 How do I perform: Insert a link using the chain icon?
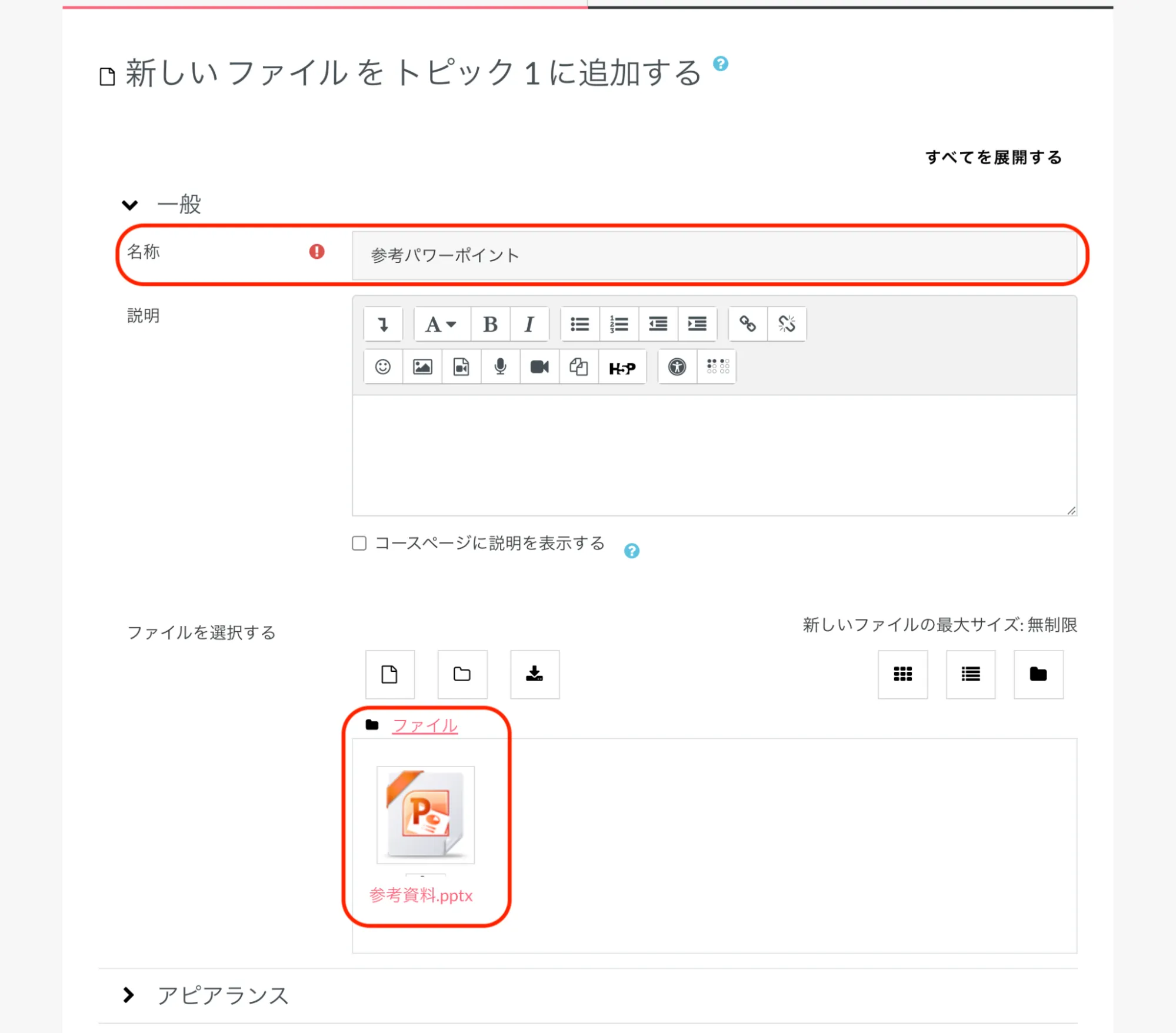click(747, 324)
